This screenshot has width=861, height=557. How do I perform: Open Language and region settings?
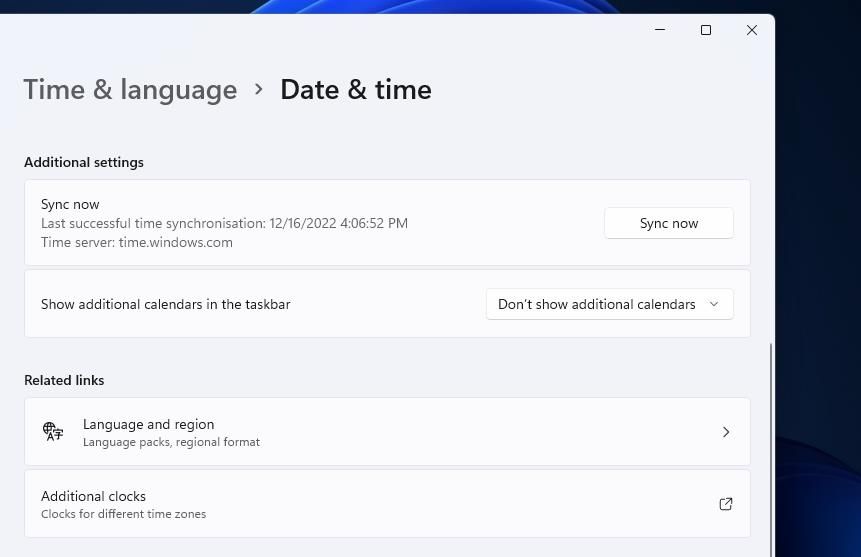tap(387, 432)
